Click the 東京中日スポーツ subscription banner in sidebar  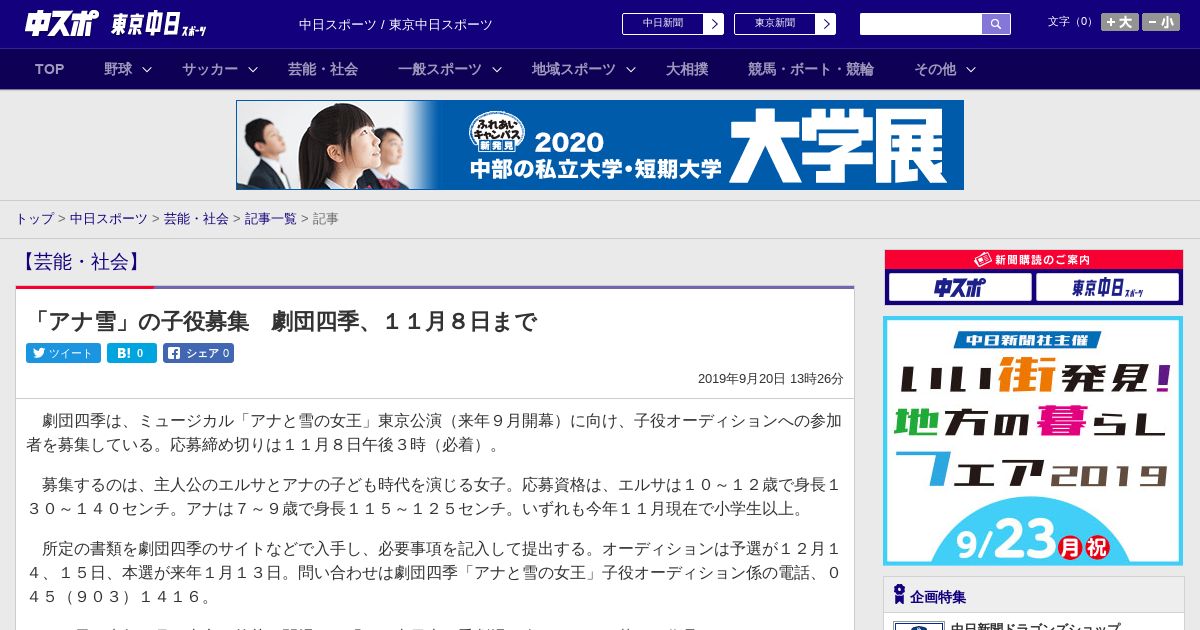coord(1107,287)
